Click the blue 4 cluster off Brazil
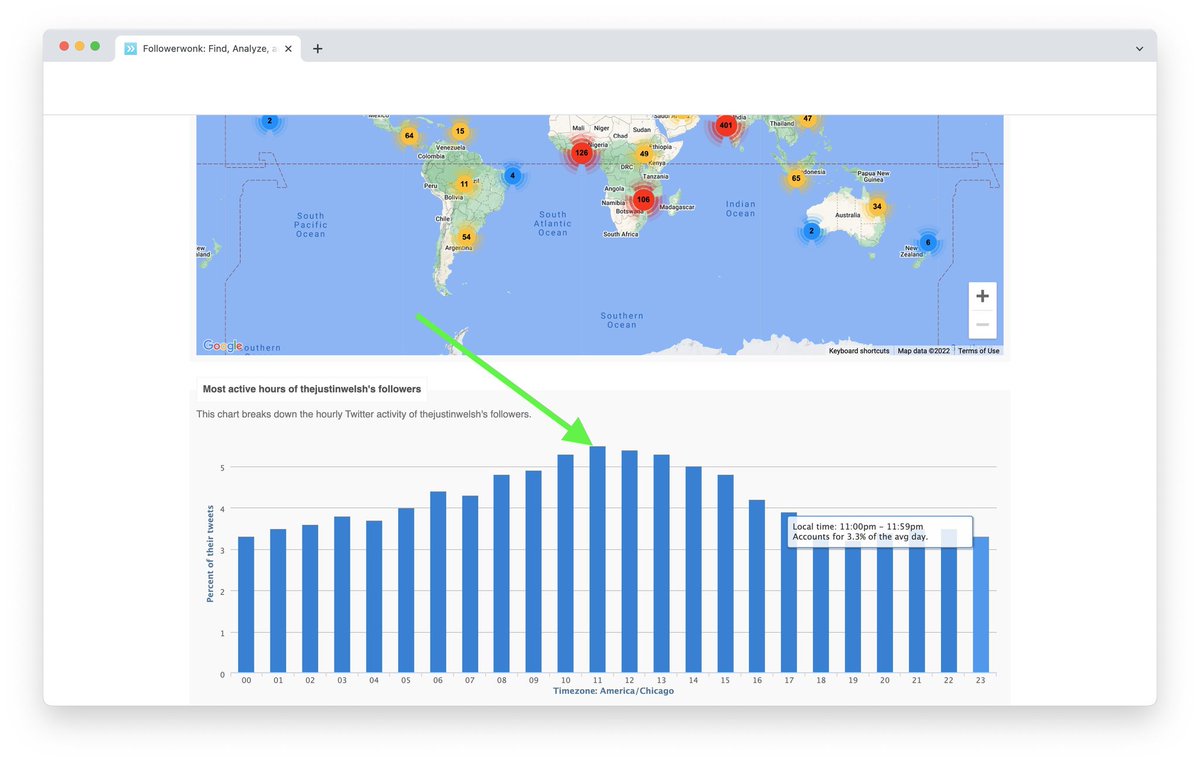The image size is (1200, 763). [x=513, y=176]
